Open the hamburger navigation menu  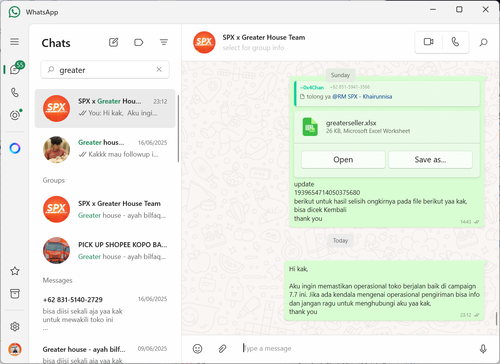[x=14, y=42]
